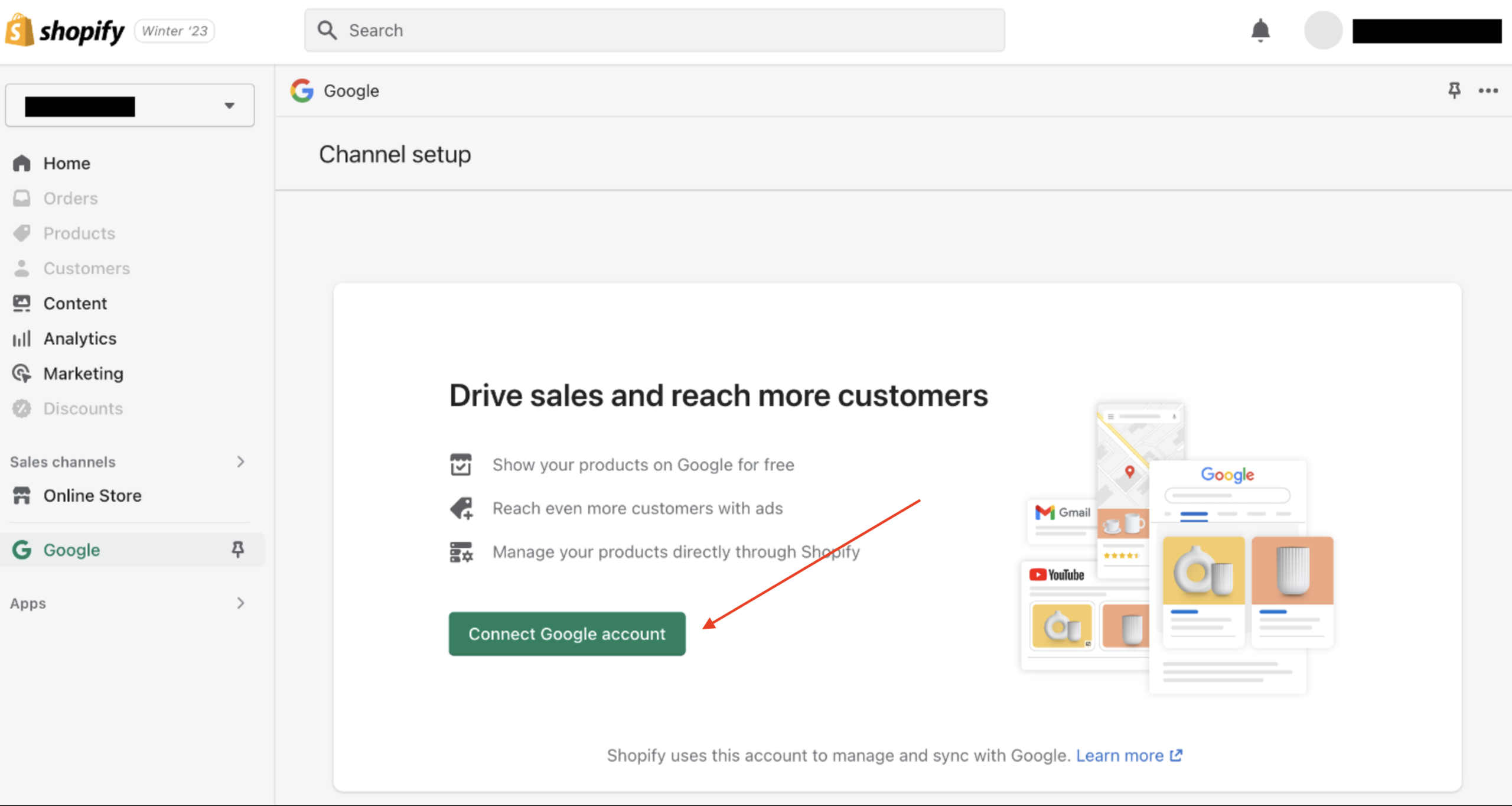The height and width of the screenshot is (806, 1512).
Task: Unpin Google from the sidebar
Action: coord(237,550)
